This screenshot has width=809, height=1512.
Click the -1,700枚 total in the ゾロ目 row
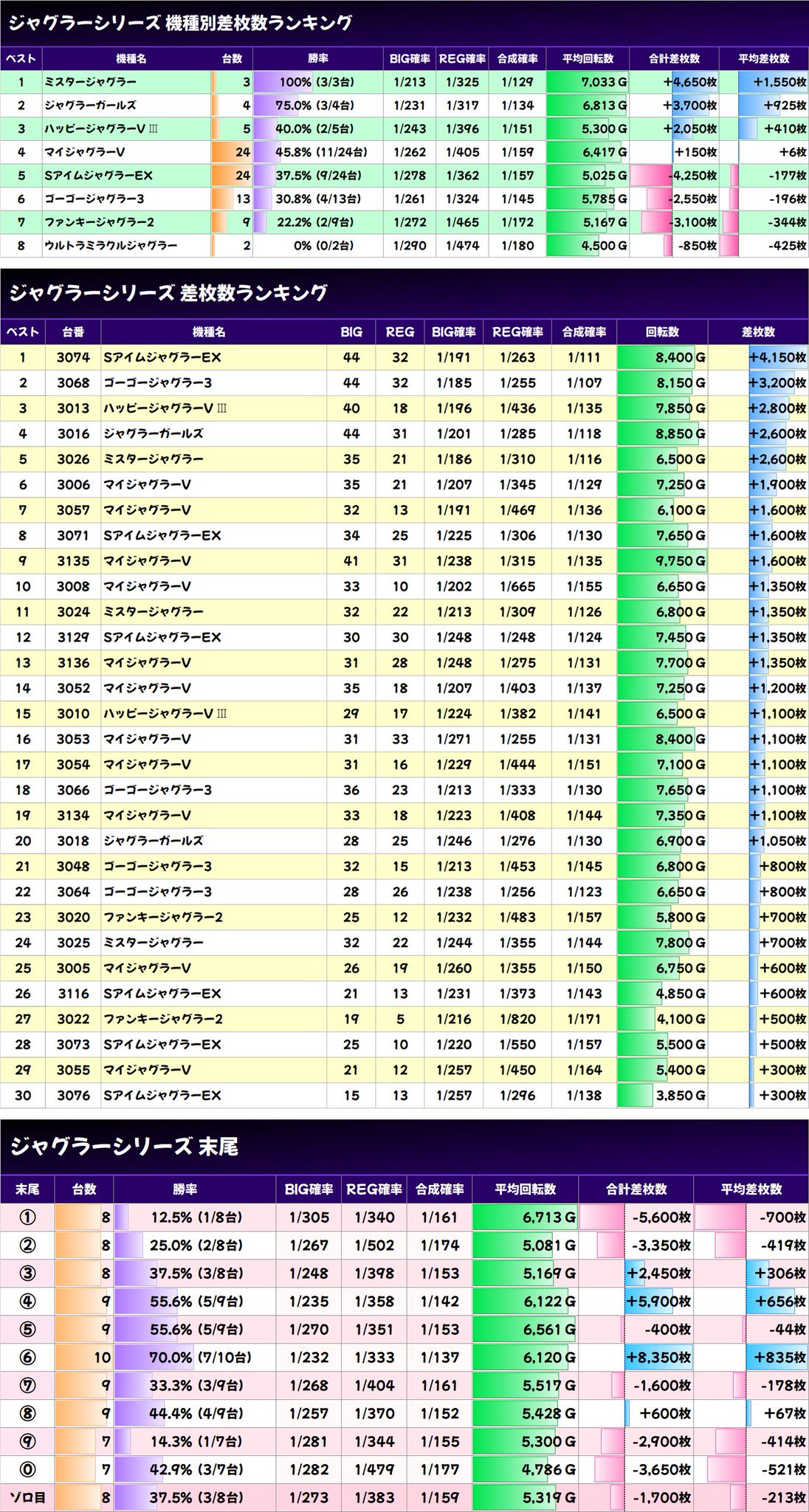pyautogui.click(x=636, y=1498)
